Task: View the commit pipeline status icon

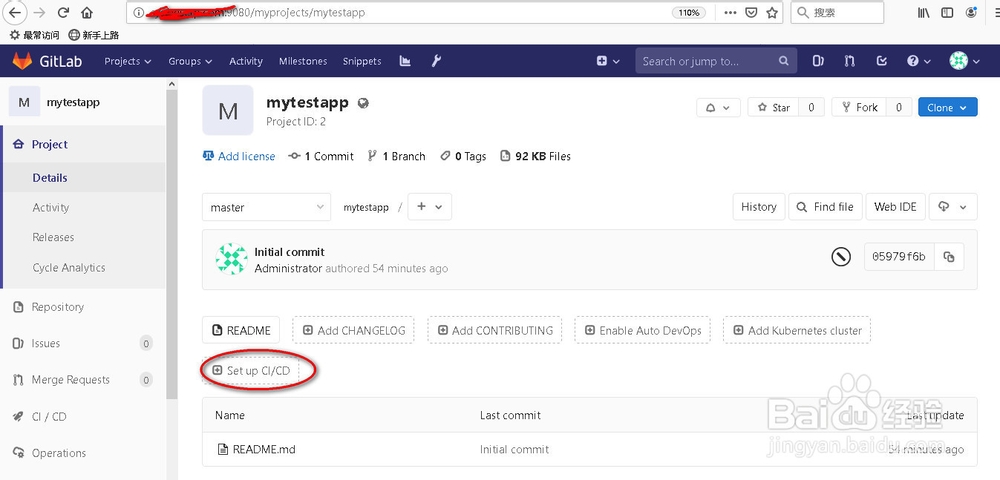Action: click(841, 257)
